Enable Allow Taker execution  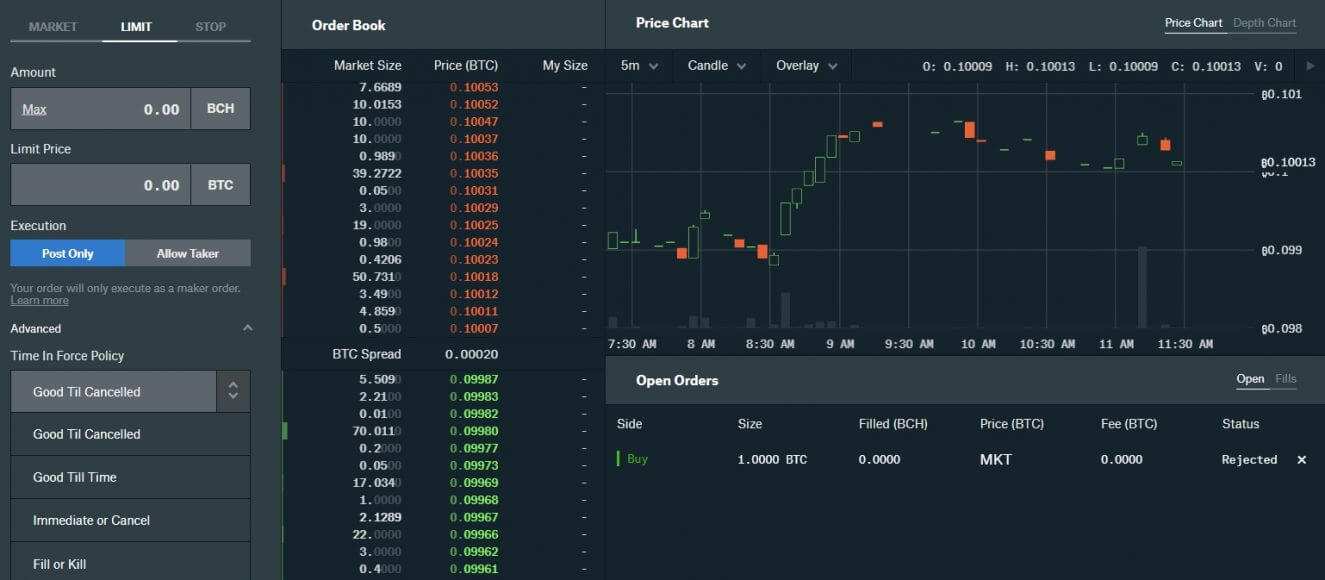[x=188, y=253]
